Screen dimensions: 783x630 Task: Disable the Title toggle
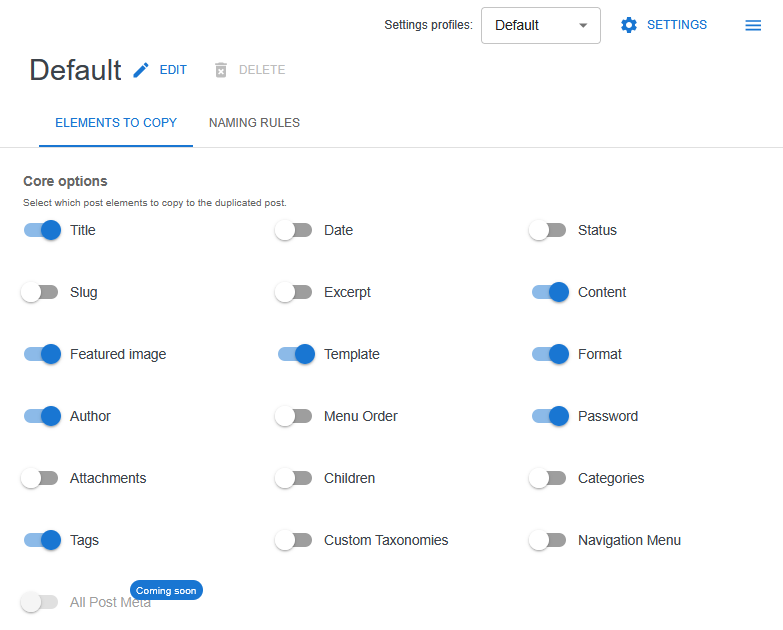point(42,230)
